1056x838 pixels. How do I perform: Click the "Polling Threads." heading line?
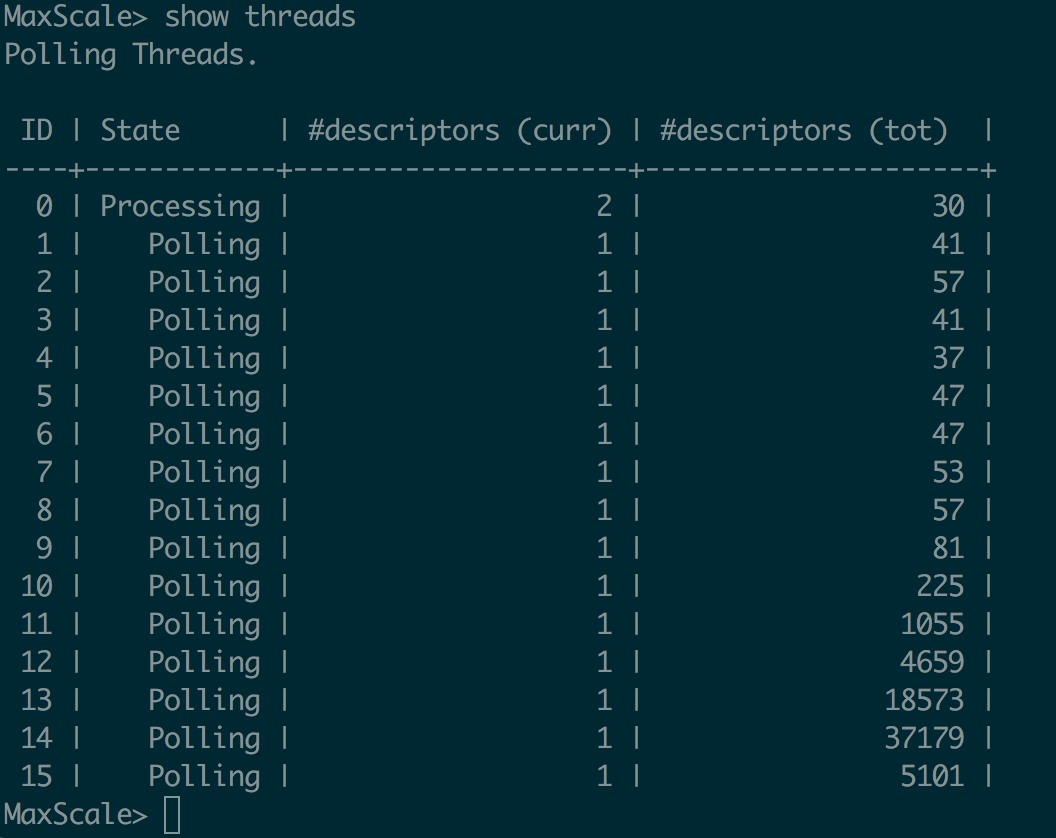pos(131,54)
